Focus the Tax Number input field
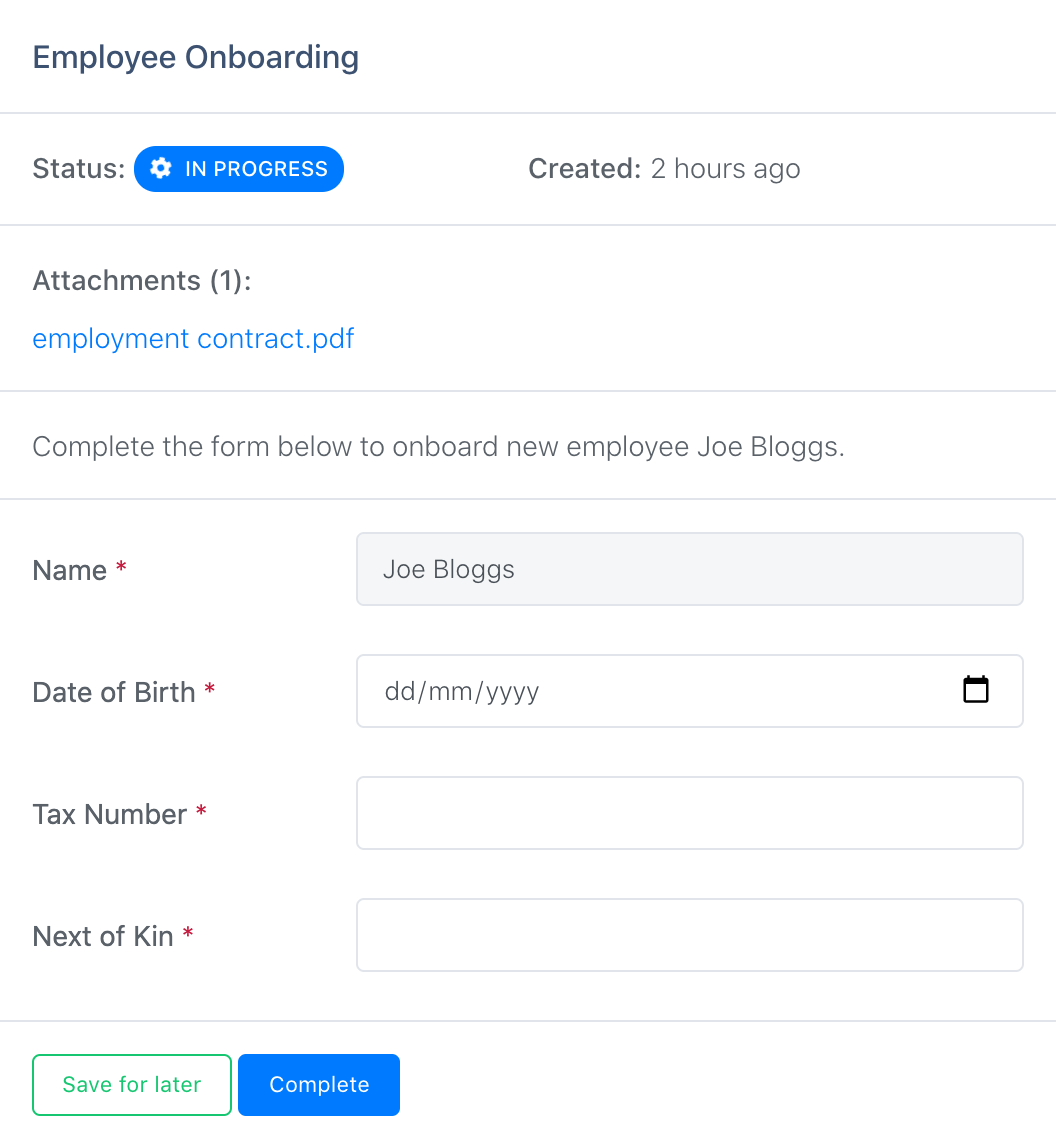This screenshot has width=1056, height=1148. [x=689, y=813]
